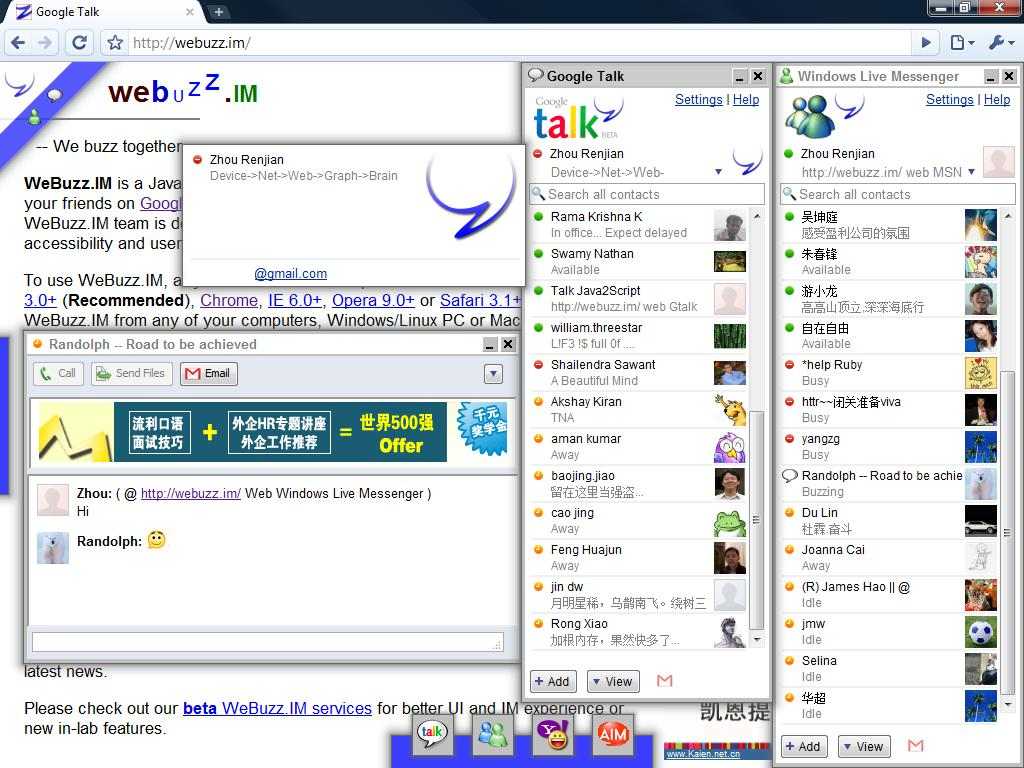Search contacts field in Google Talk
Screen dimensions: 1024x768
pos(646,194)
